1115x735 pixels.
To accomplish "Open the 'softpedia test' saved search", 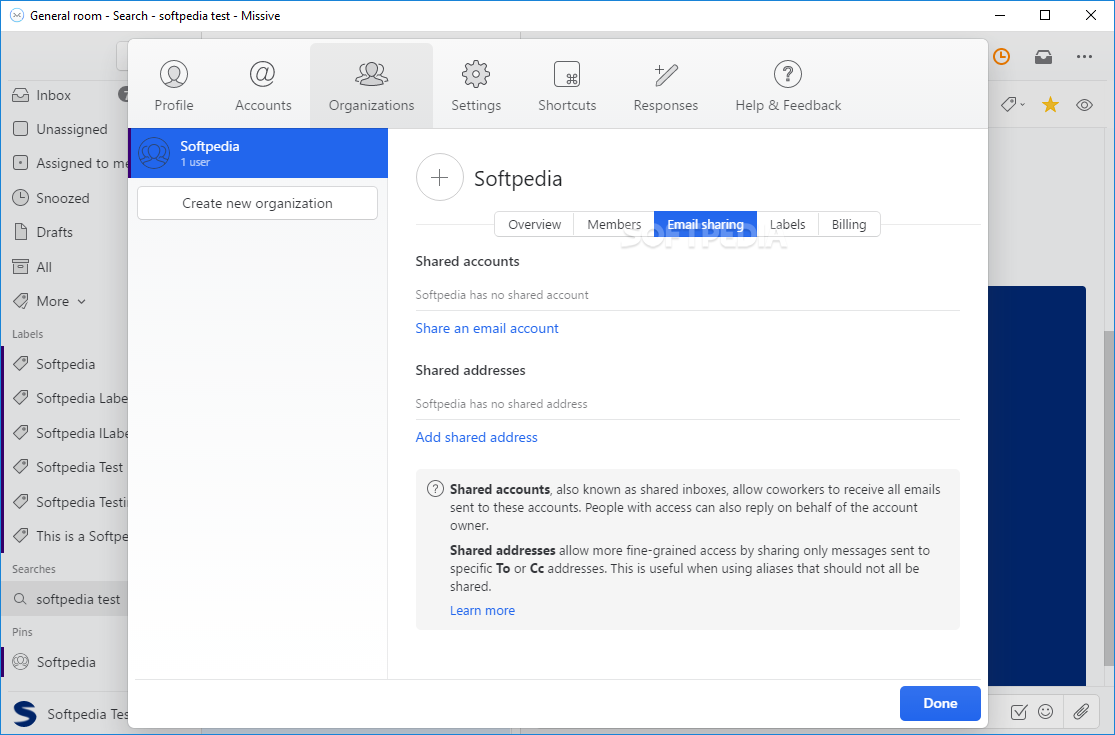I will click(66, 599).
